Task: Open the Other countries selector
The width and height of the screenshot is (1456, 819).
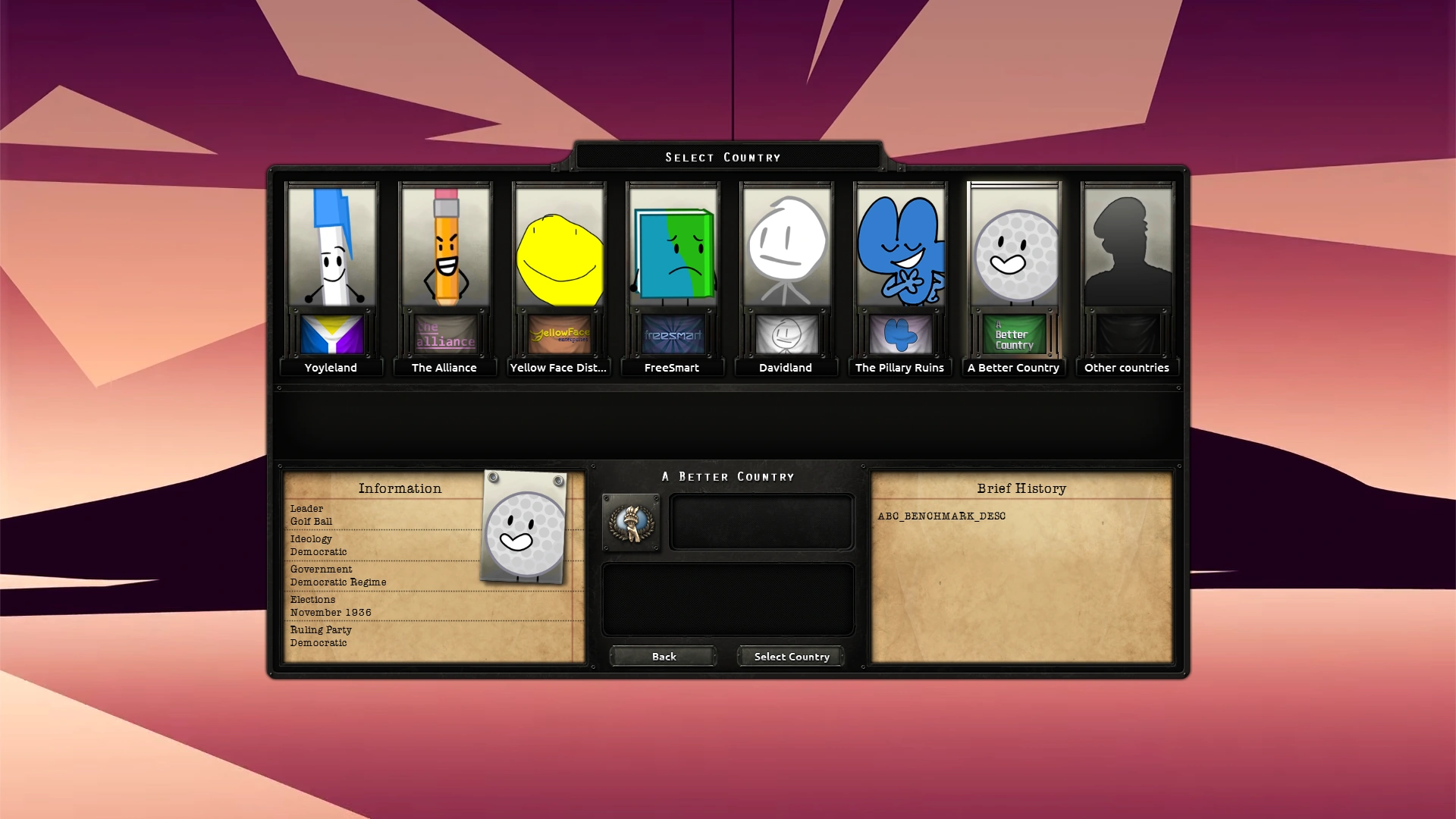Action: (x=1128, y=246)
